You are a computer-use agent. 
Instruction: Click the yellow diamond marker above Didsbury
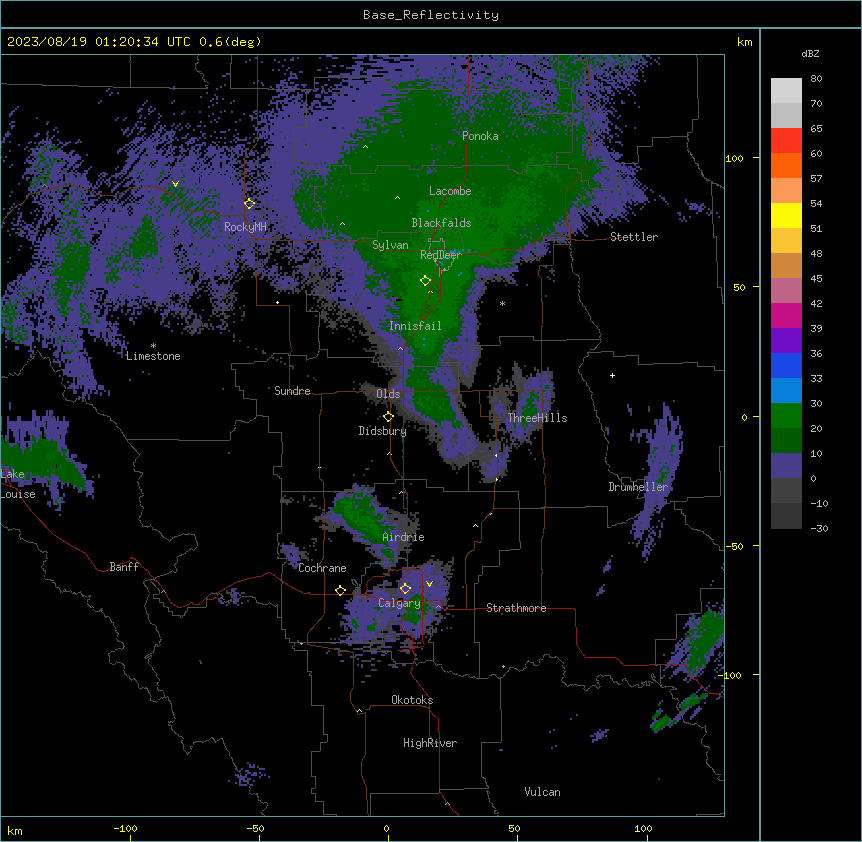[x=388, y=417]
